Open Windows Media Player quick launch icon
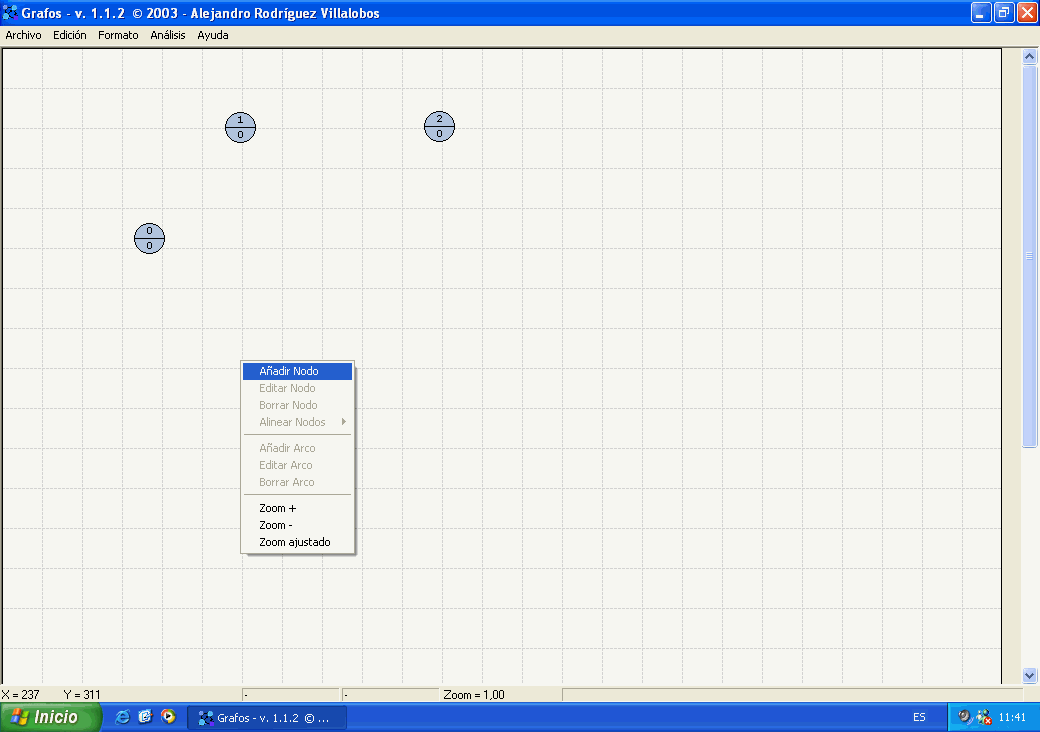 tap(168, 717)
